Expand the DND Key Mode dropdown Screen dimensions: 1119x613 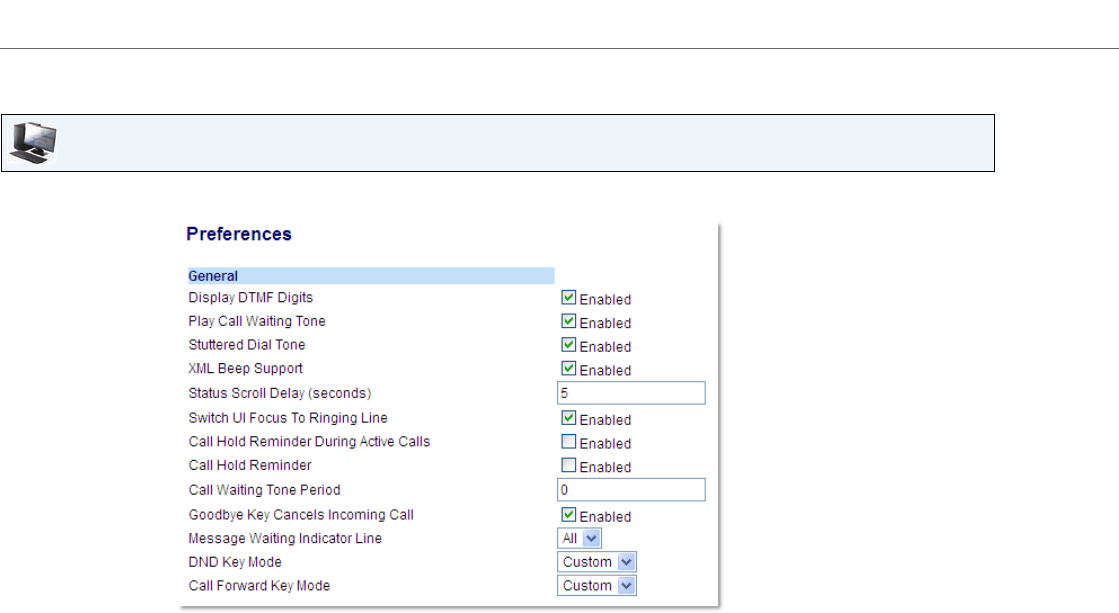597,562
